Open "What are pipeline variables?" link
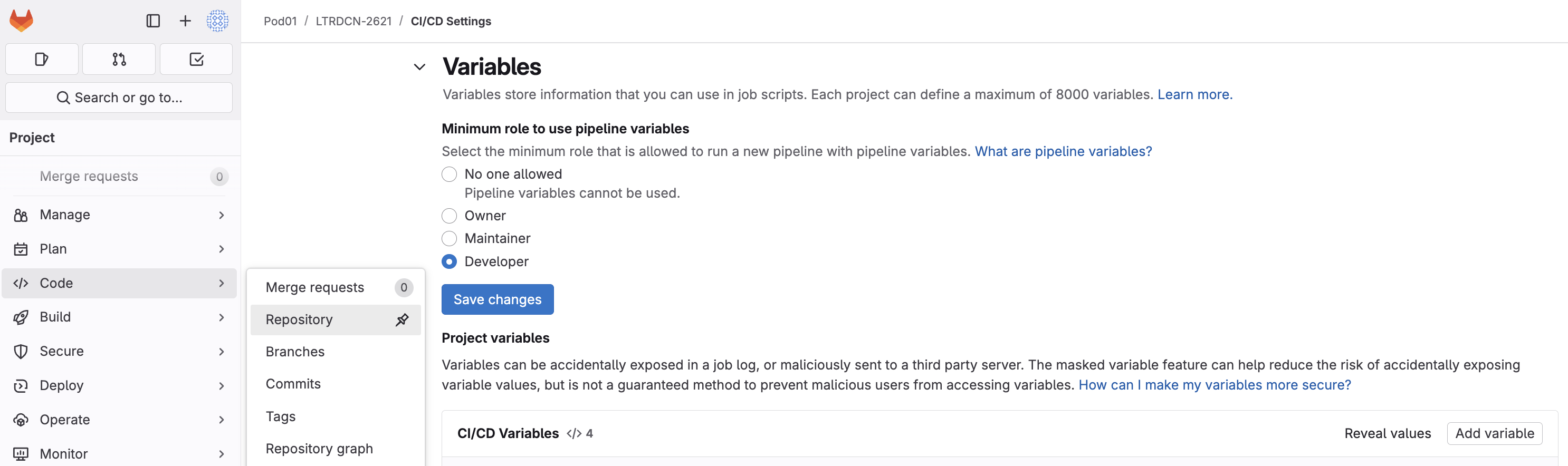 [x=1063, y=151]
